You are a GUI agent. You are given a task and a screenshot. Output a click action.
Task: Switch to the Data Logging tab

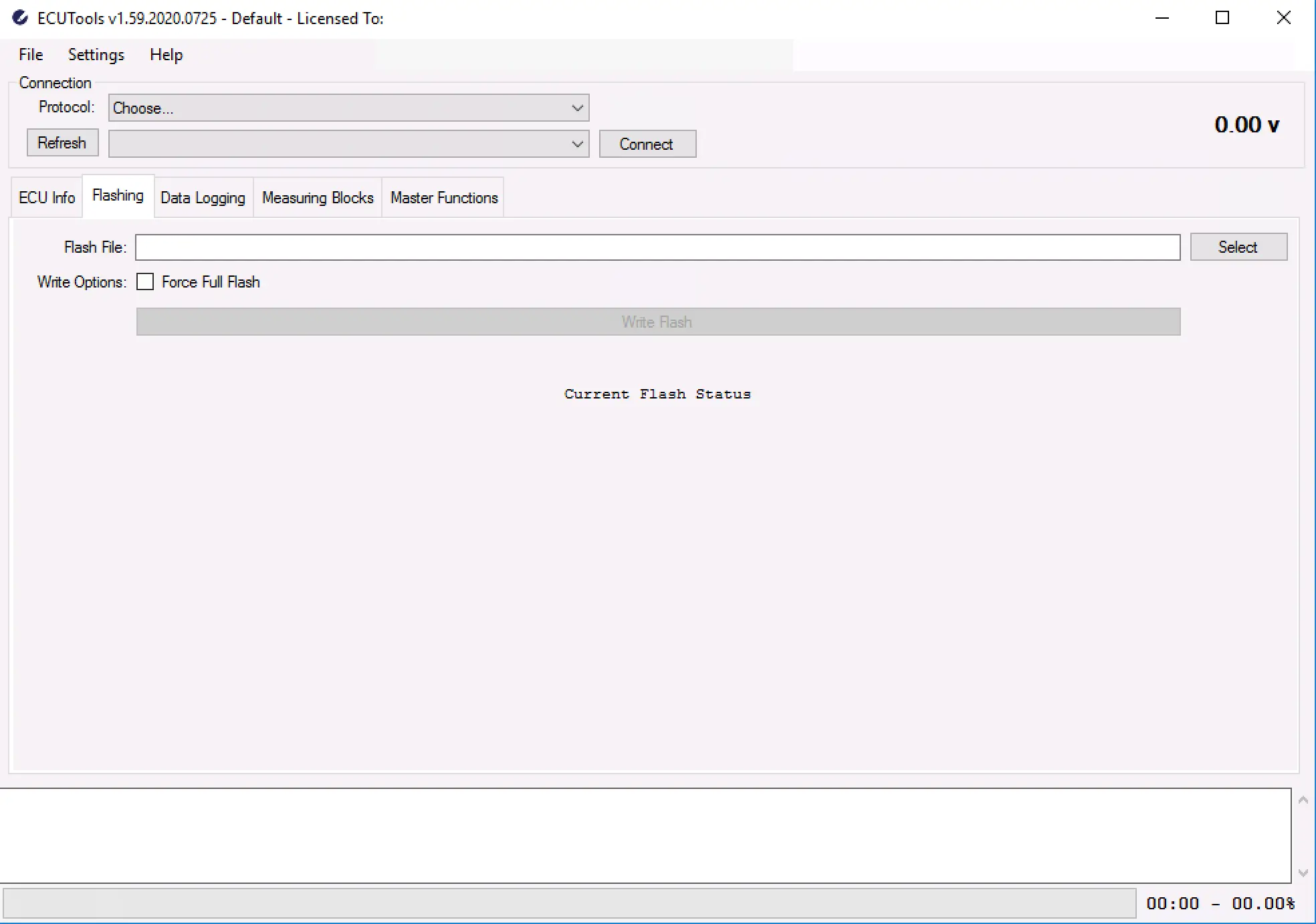203,198
